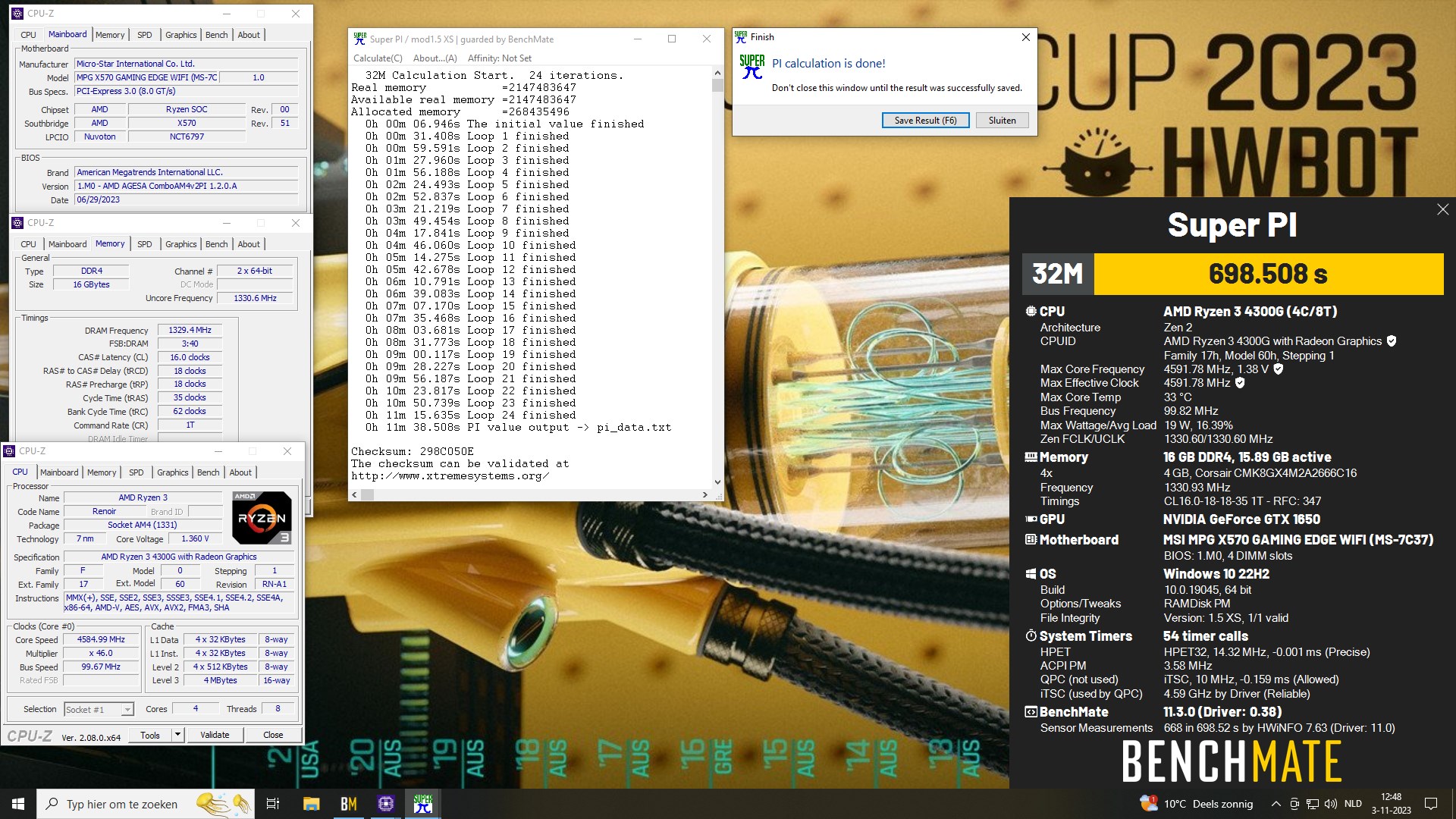Open Graphics tab in CPU-Z timings window
Image resolution: width=1456 pixels, height=819 pixels.
[x=180, y=244]
